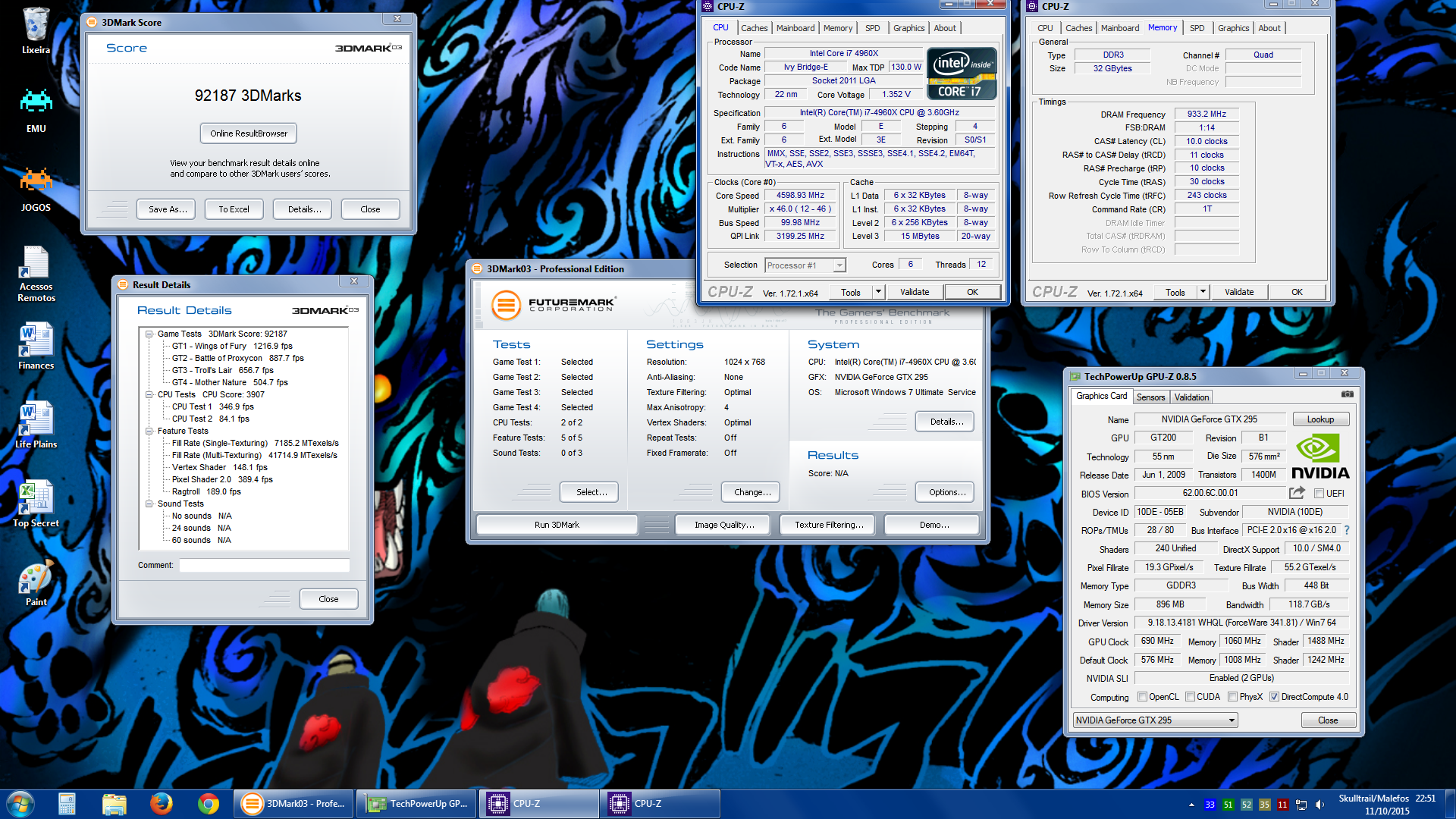Open the Processor #1 selection dropdown

(x=839, y=265)
